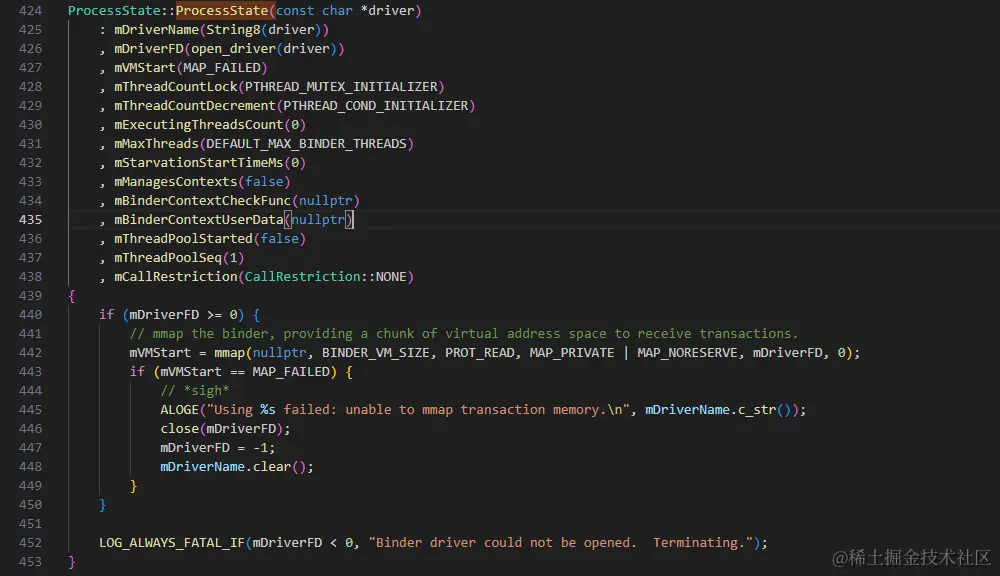1000x576 pixels.
Task: Click the ProcessState constructor name on line 424
Action: click(x=222, y=11)
